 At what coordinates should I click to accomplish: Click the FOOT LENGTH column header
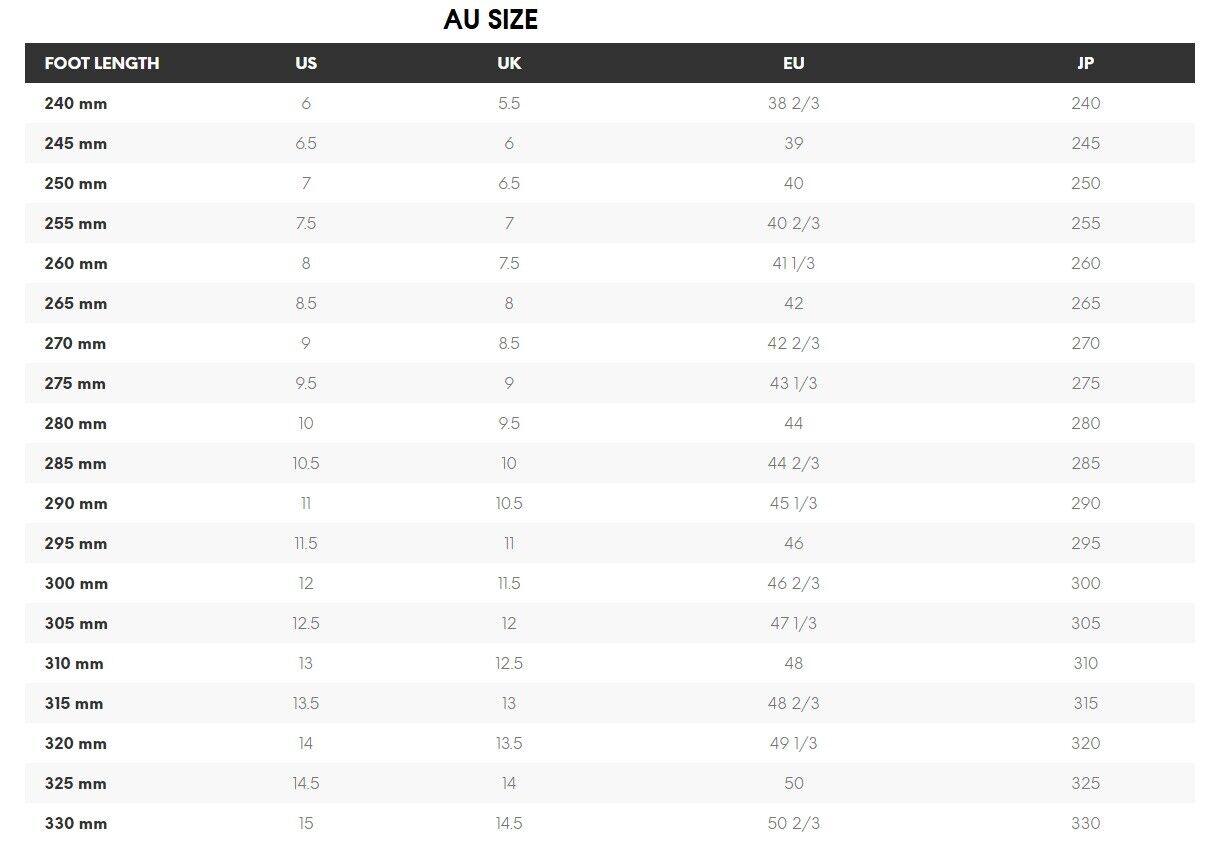(x=102, y=63)
